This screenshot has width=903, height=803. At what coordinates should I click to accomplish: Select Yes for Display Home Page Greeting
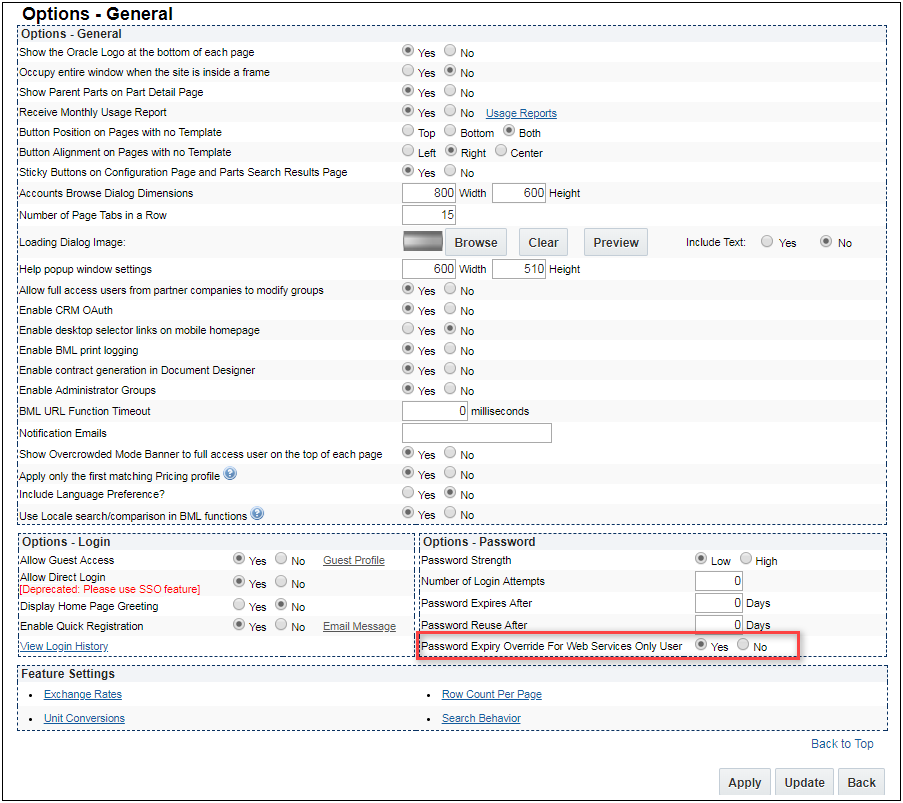(x=238, y=605)
